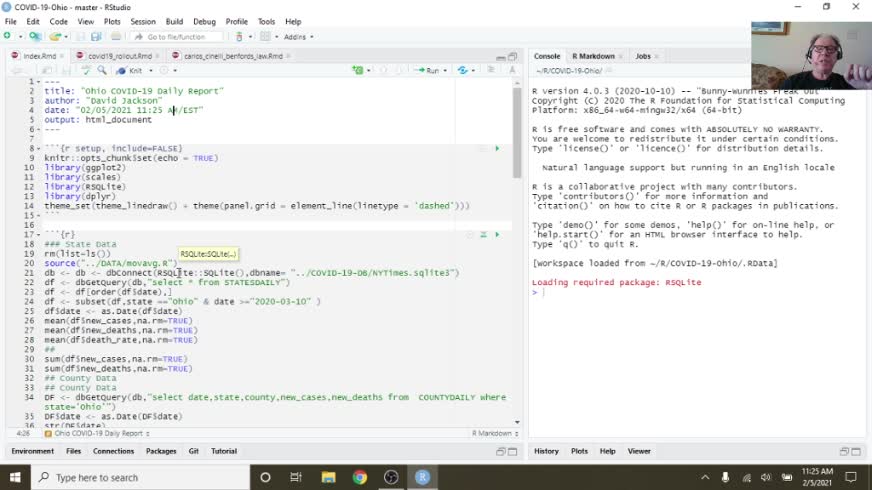Switch to the covid19_rollout.Rmd tab
Screen dimensions: 872x490
click(120, 56)
